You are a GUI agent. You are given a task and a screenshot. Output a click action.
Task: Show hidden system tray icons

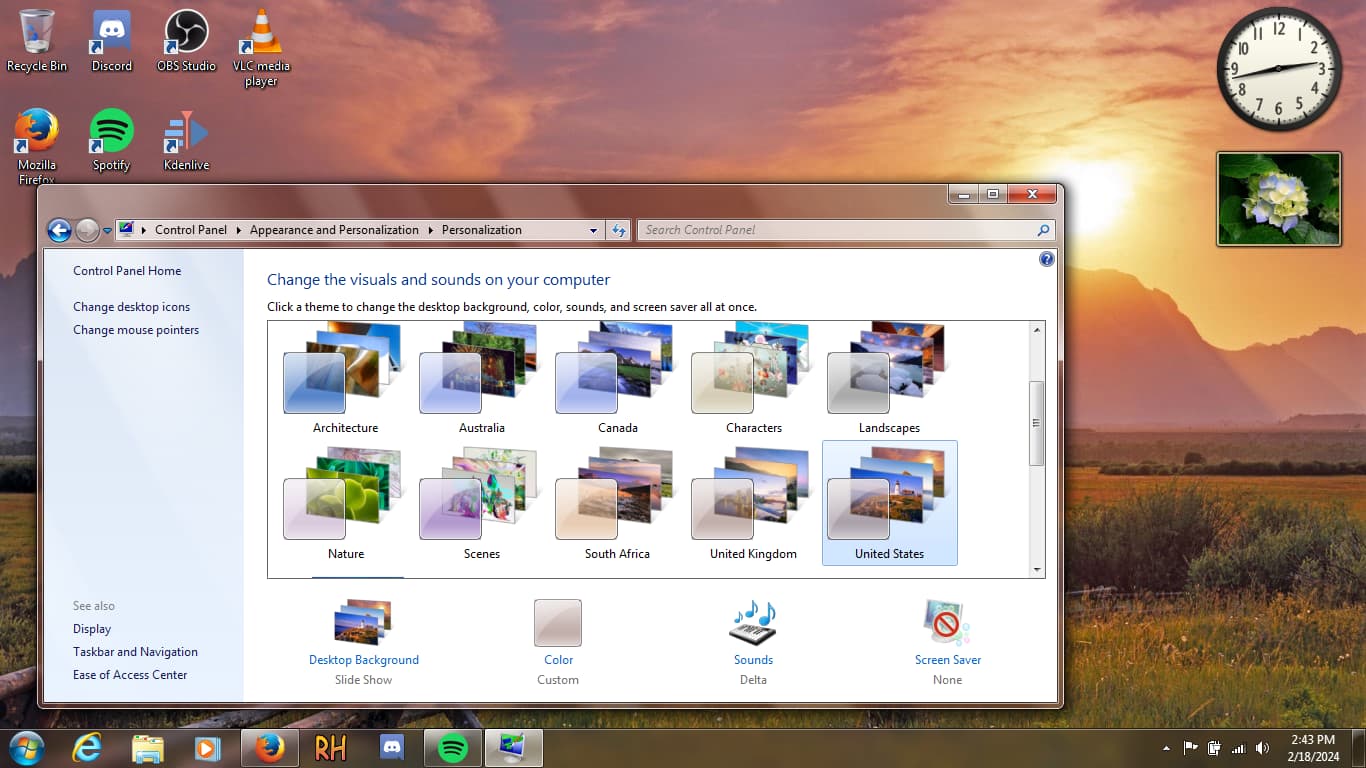(1166, 748)
